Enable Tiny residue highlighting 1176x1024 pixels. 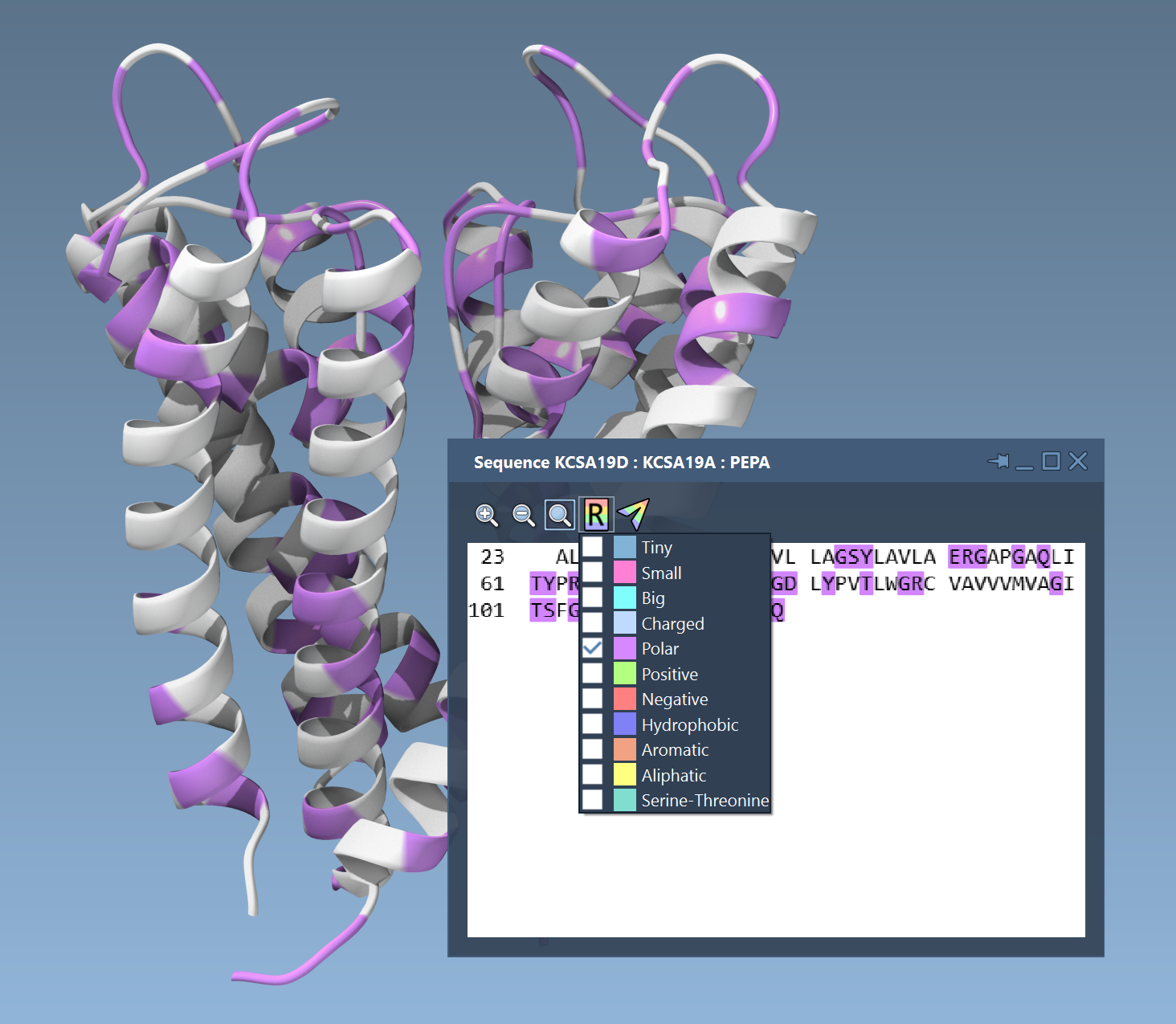(593, 547)
